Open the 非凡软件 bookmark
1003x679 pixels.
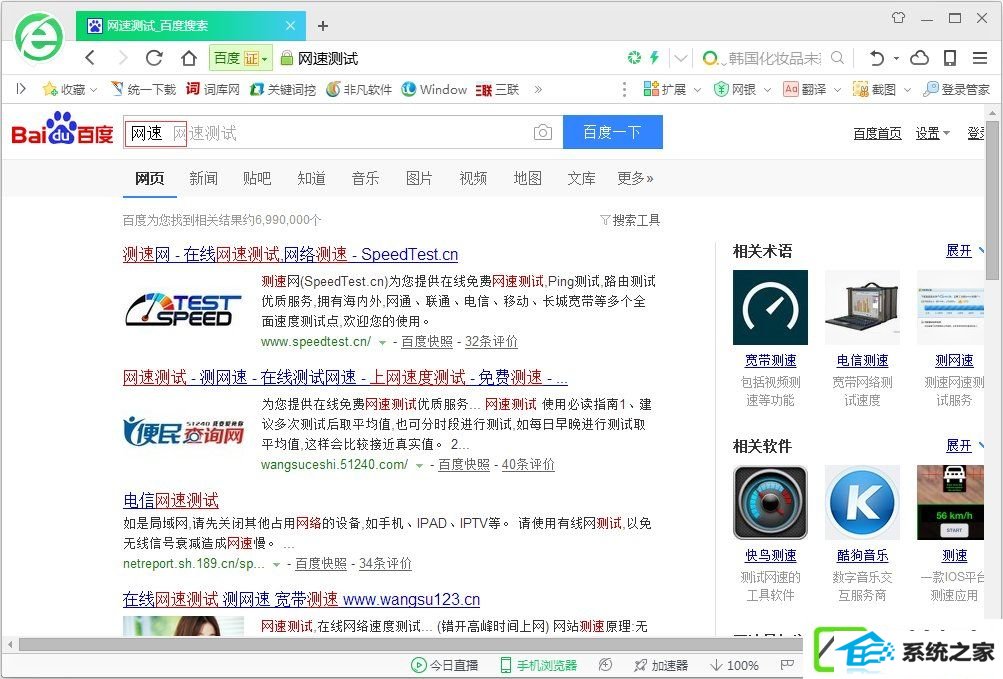point(359,90)
